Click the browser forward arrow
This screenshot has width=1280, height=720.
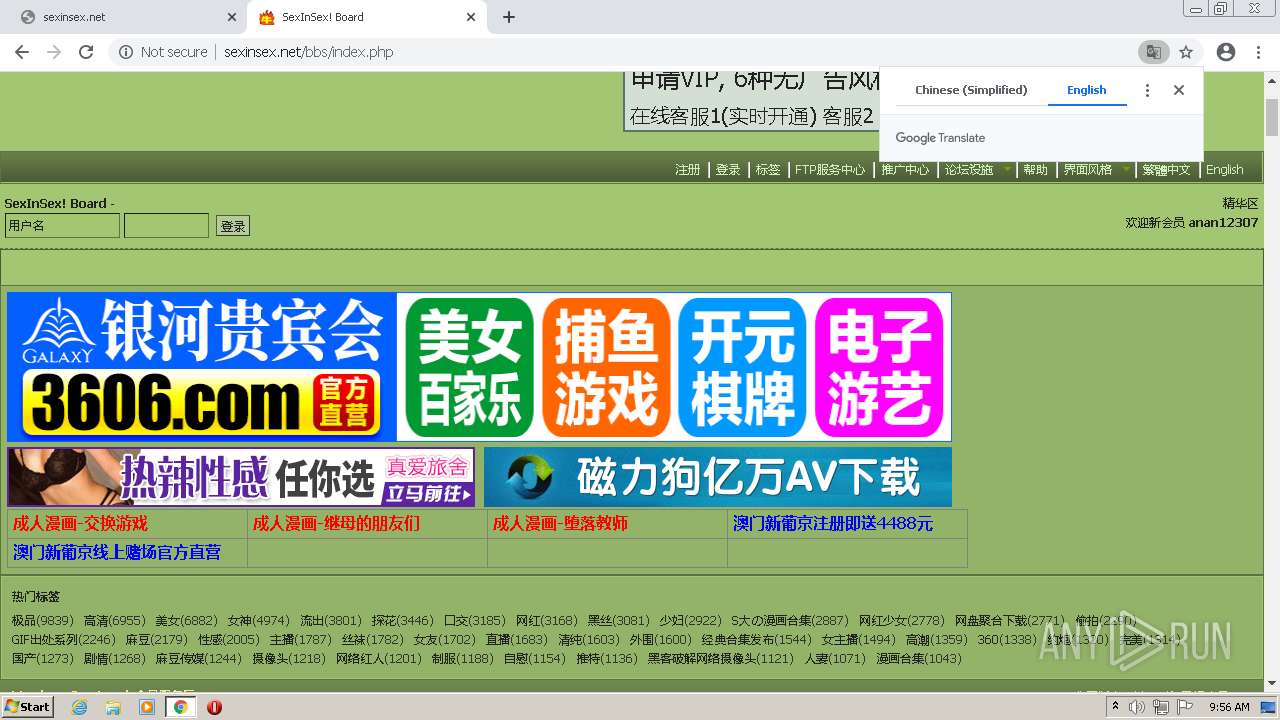pyautogui.click(x=53, y=52)
